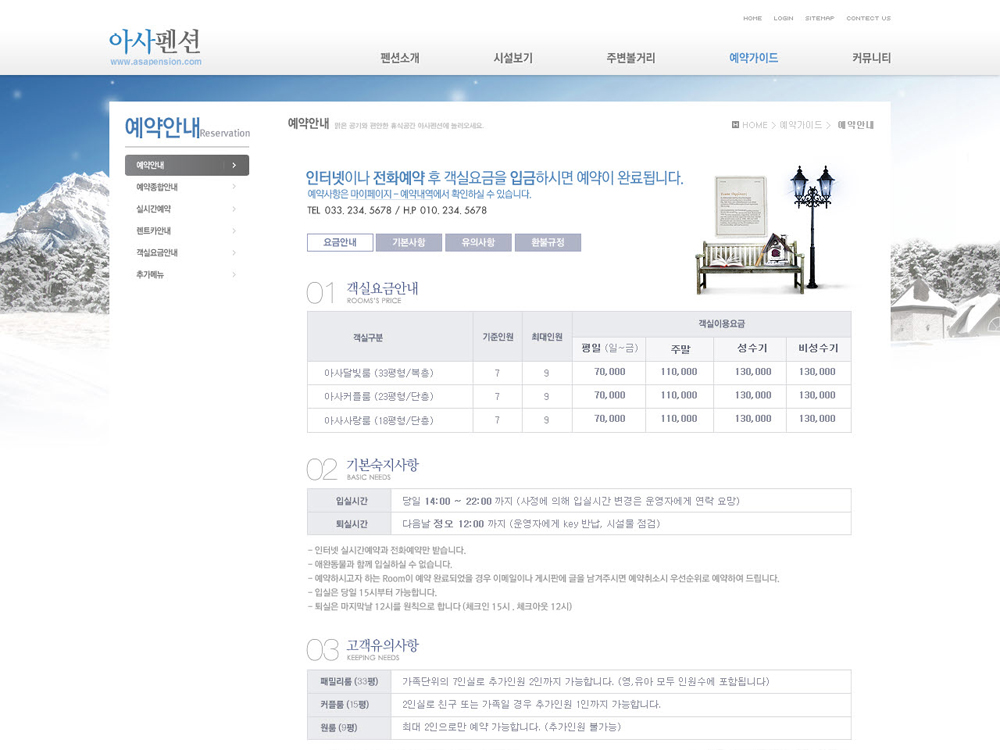Switch to the 유의사항 tab

[478, 243]
